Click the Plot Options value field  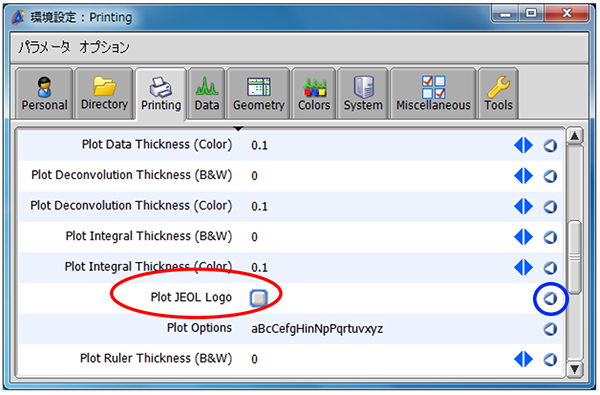coord(317,329)
